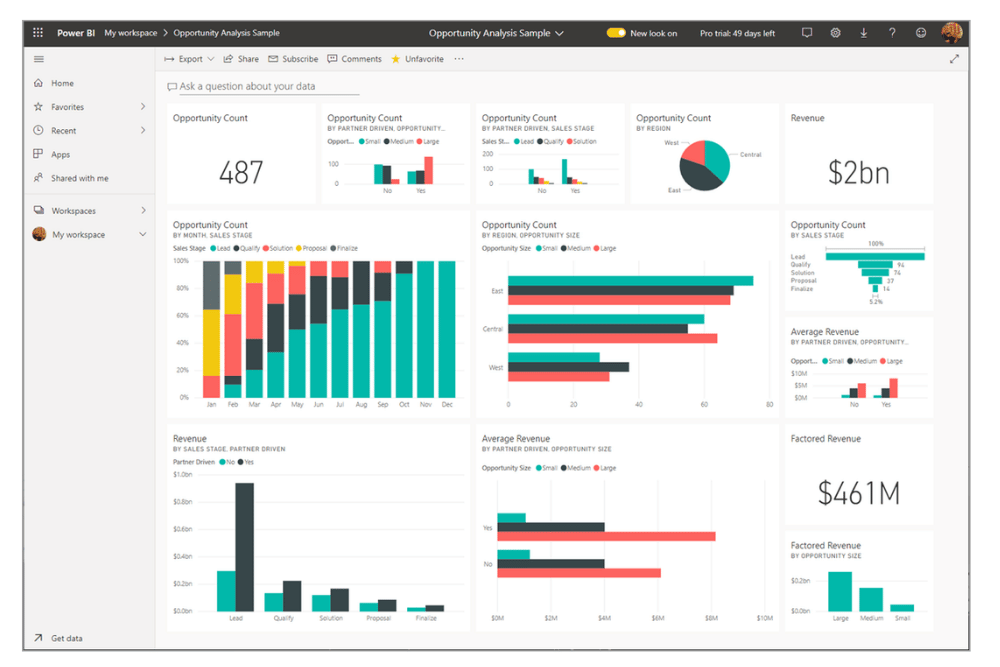1000x667 pixels.
Task: Open Shared with me in the sidebar
Action: (79, 178)
